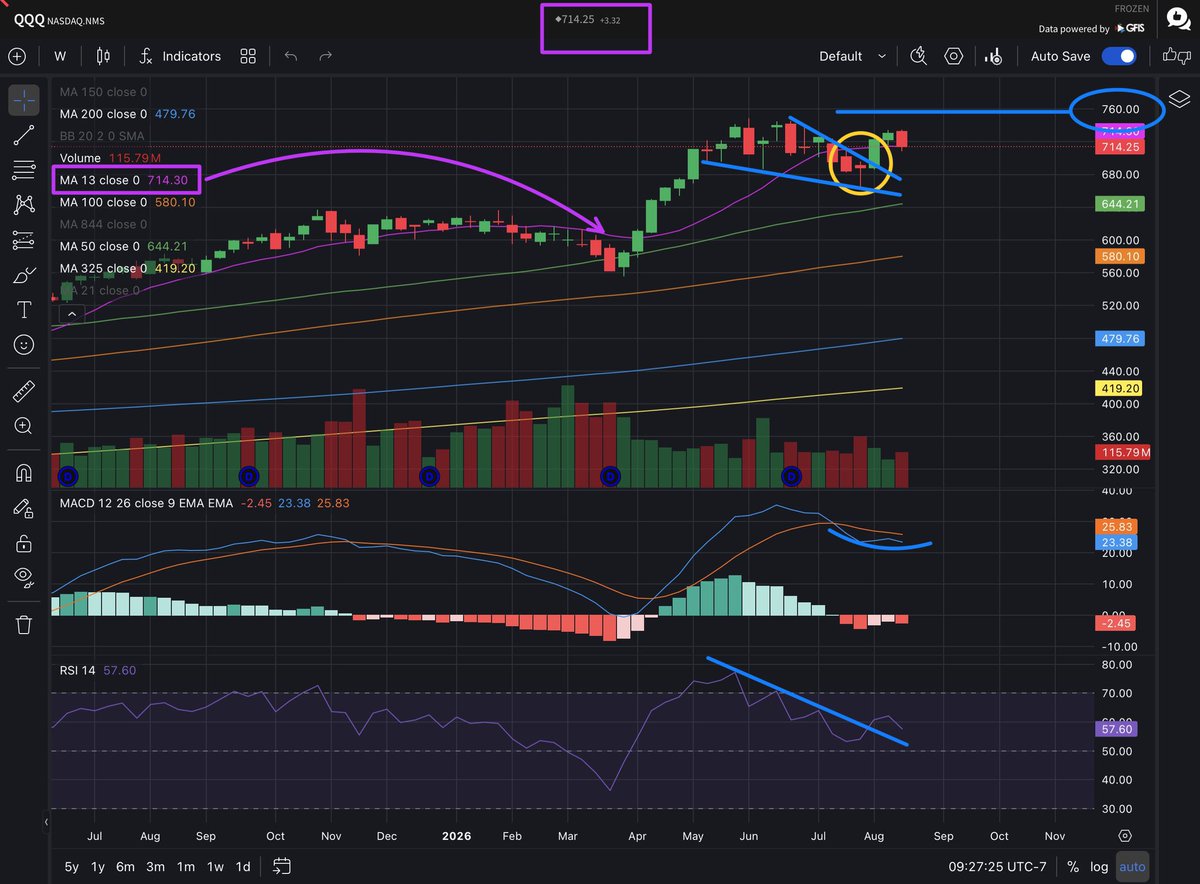Click the 714.25 current price label
Viewport: 1200px width, 884px height.
click(1118, 147)
